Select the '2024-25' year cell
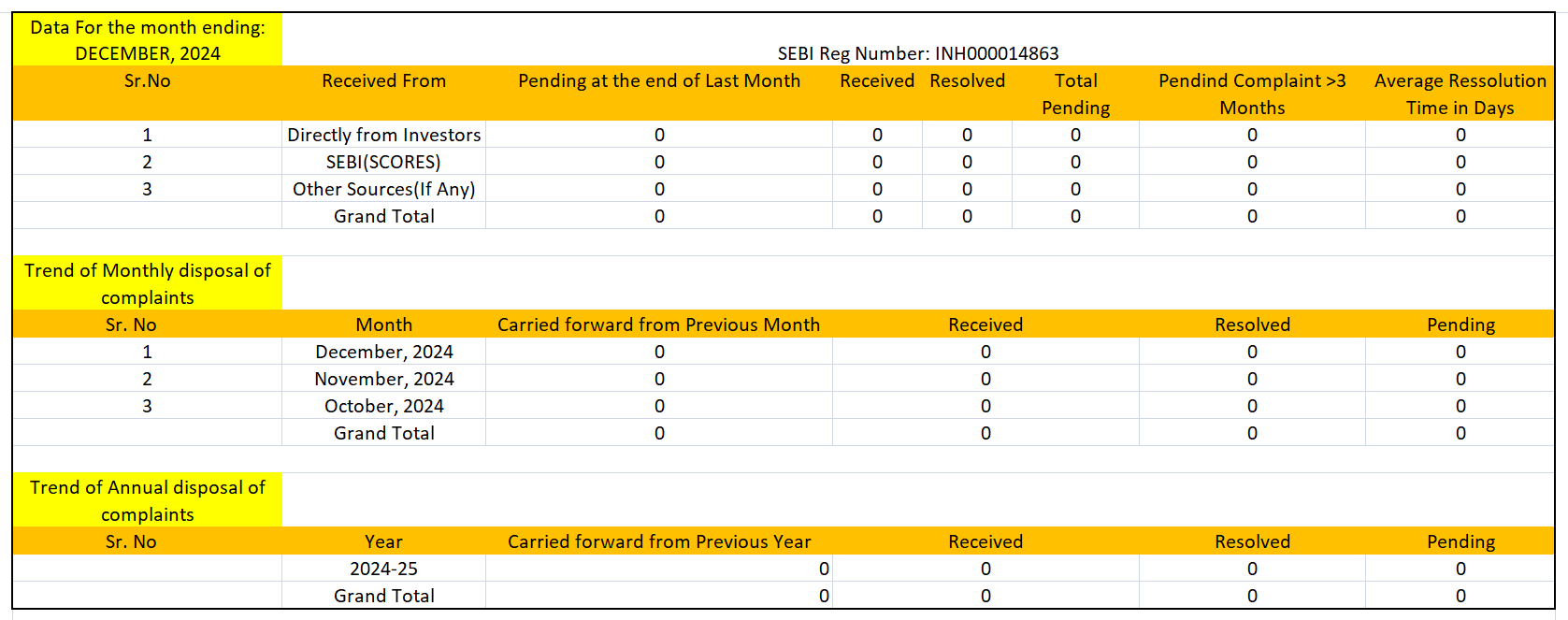This screenshot has width=1568, height=620. point(383,569)
